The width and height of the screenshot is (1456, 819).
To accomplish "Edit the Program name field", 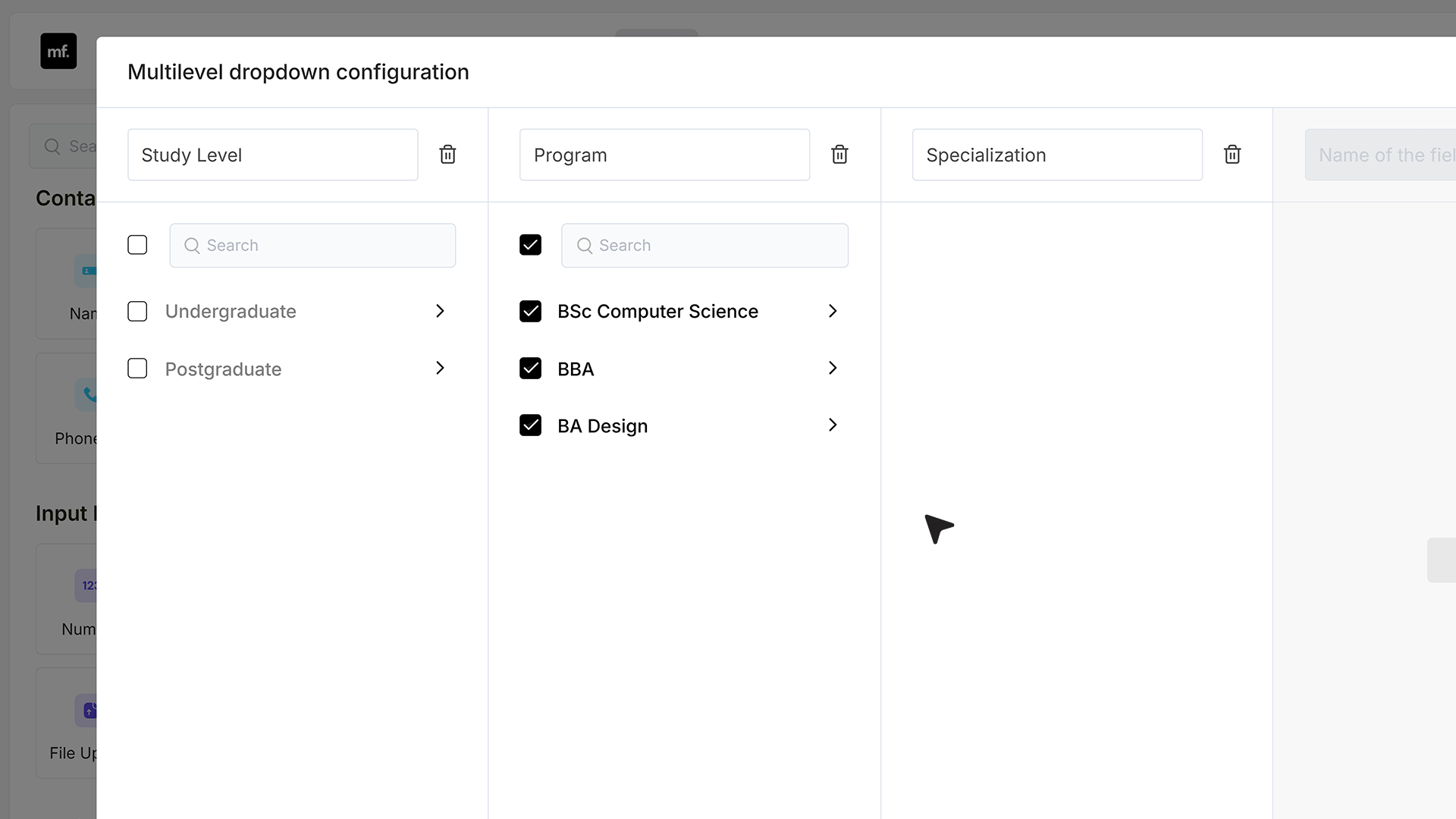I will coord(664,155).
